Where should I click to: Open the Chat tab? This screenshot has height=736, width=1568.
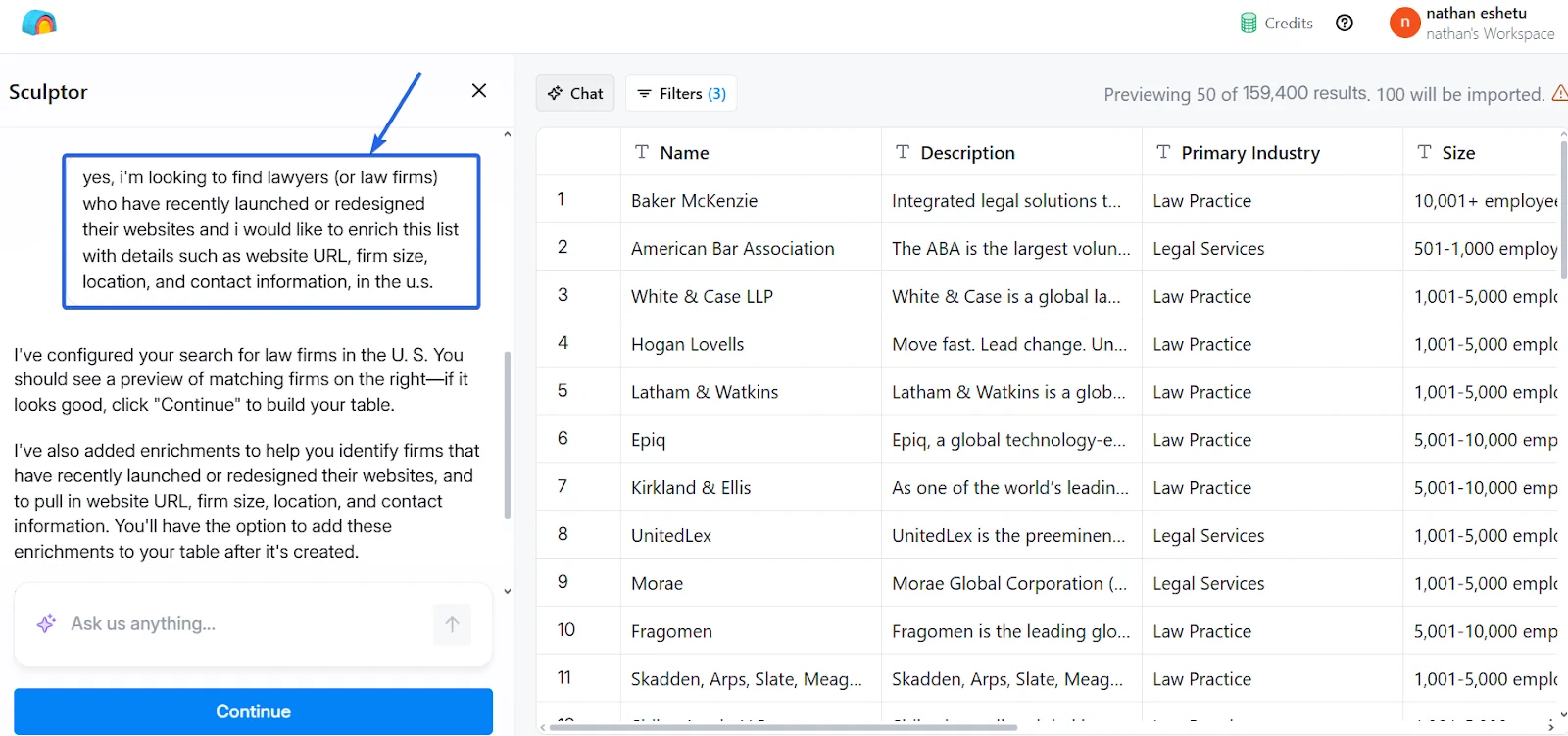pyautogui.click(x=575, y=93)
